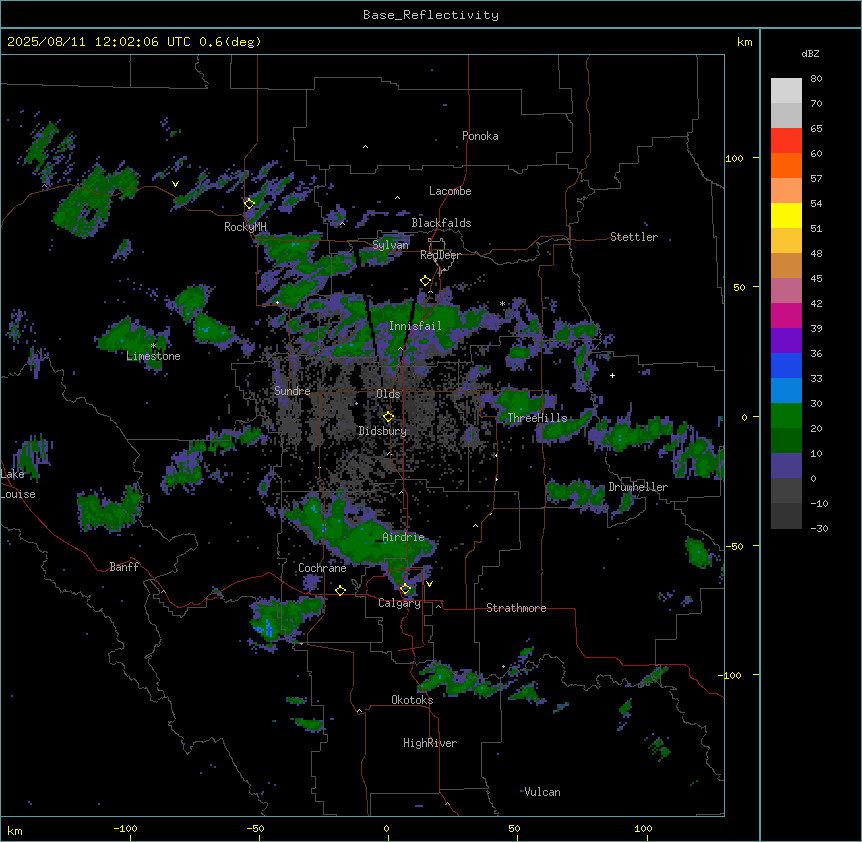Click the Strathmore label

click(x=516, y=608)
